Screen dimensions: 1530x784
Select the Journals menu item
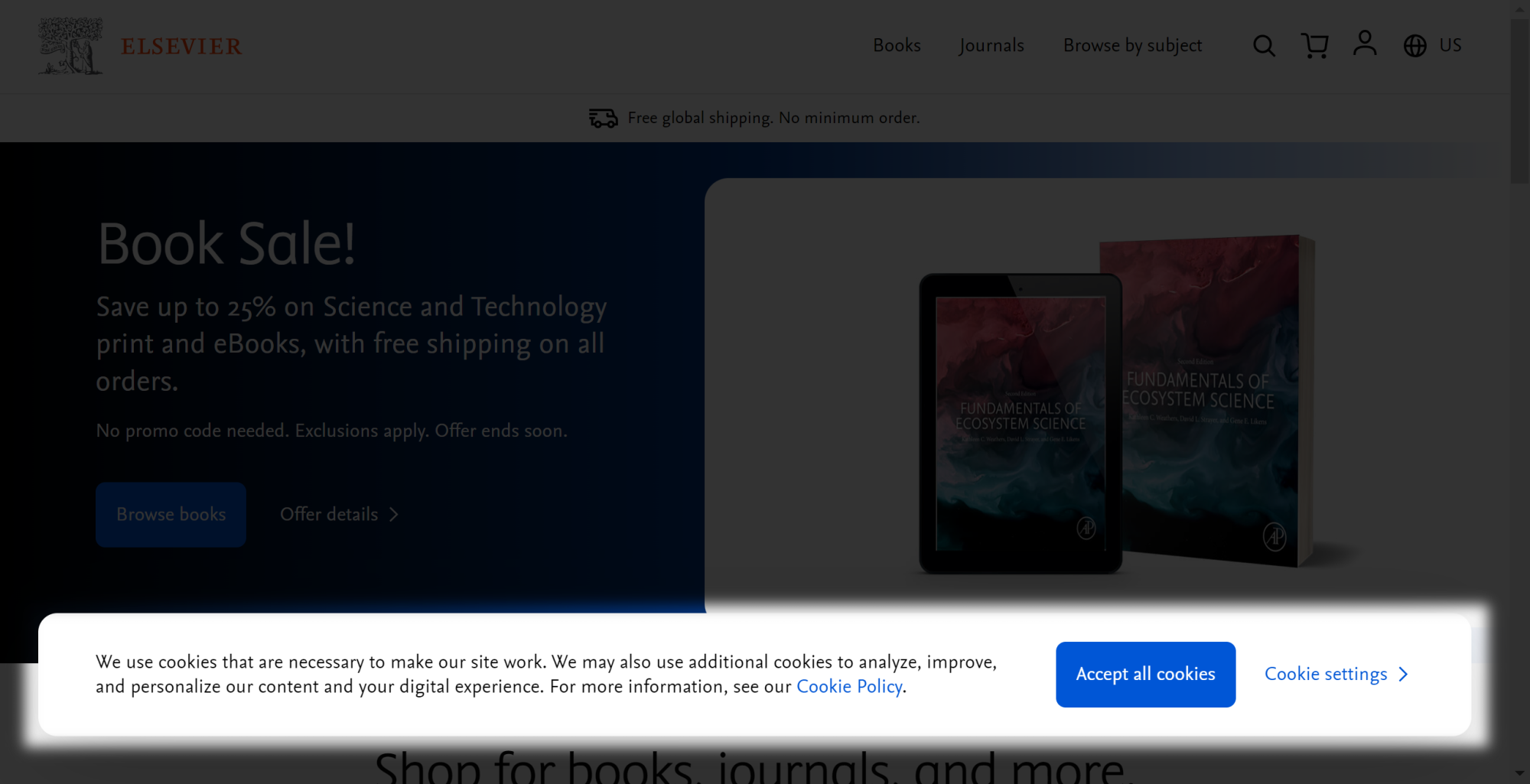click(991, 45)
